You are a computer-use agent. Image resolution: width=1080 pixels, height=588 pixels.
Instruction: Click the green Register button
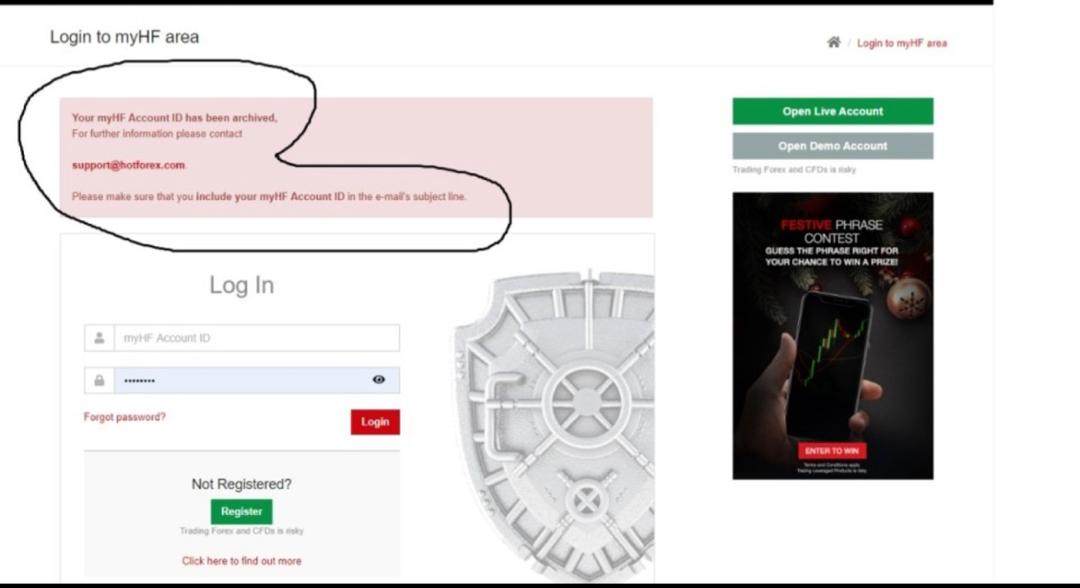coord(242,512)
